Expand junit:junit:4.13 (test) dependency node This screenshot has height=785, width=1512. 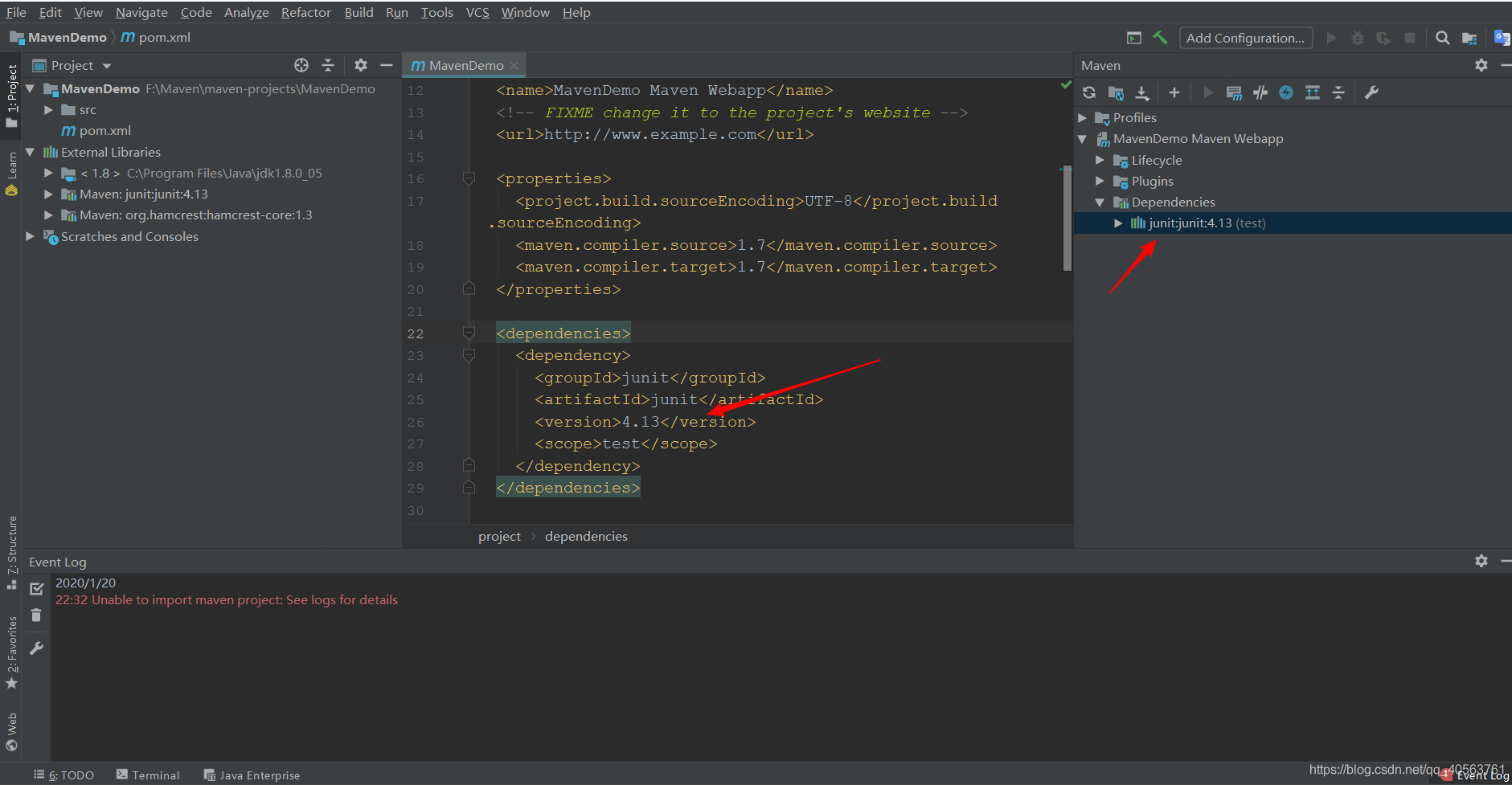(1118, 223)
